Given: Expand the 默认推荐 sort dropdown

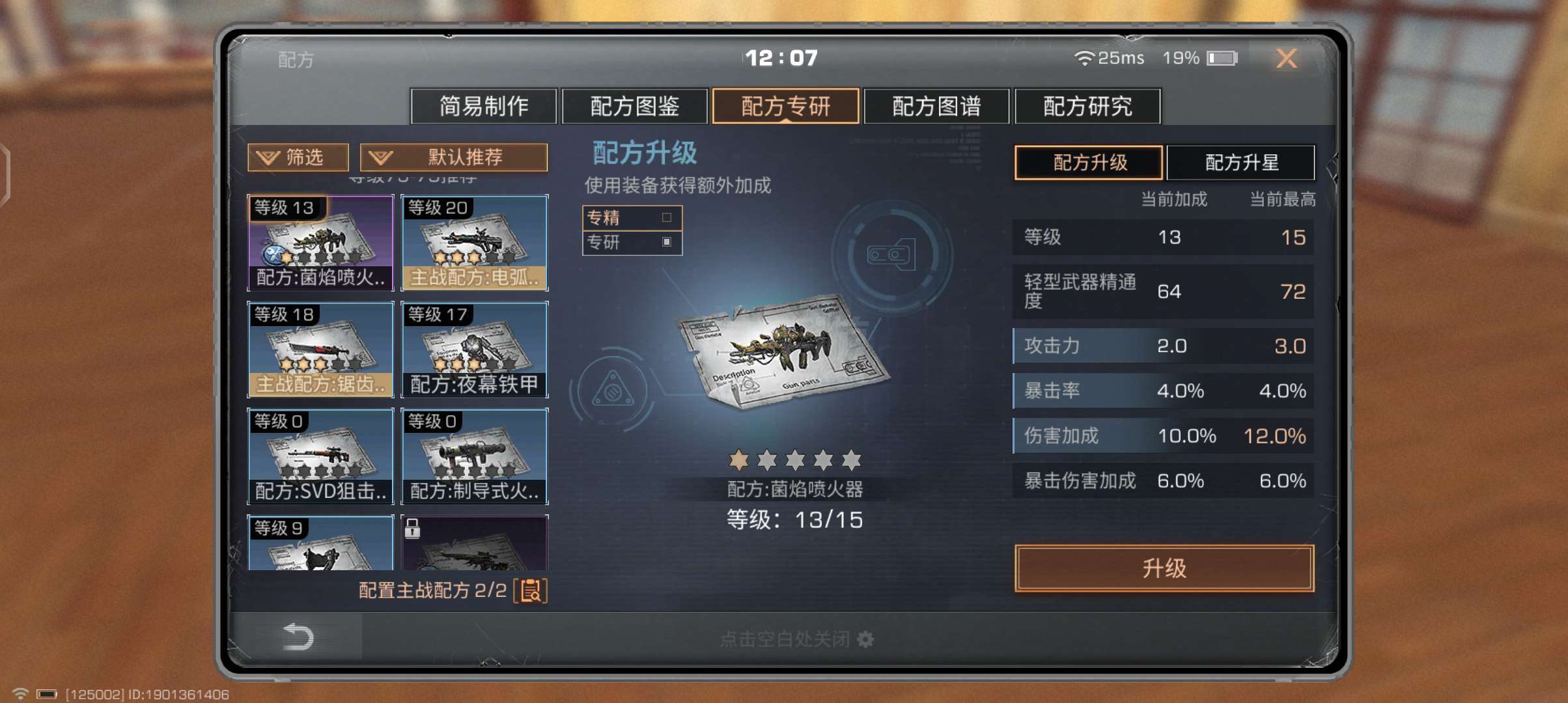Looking at the screenshot, I should (454, 158).
